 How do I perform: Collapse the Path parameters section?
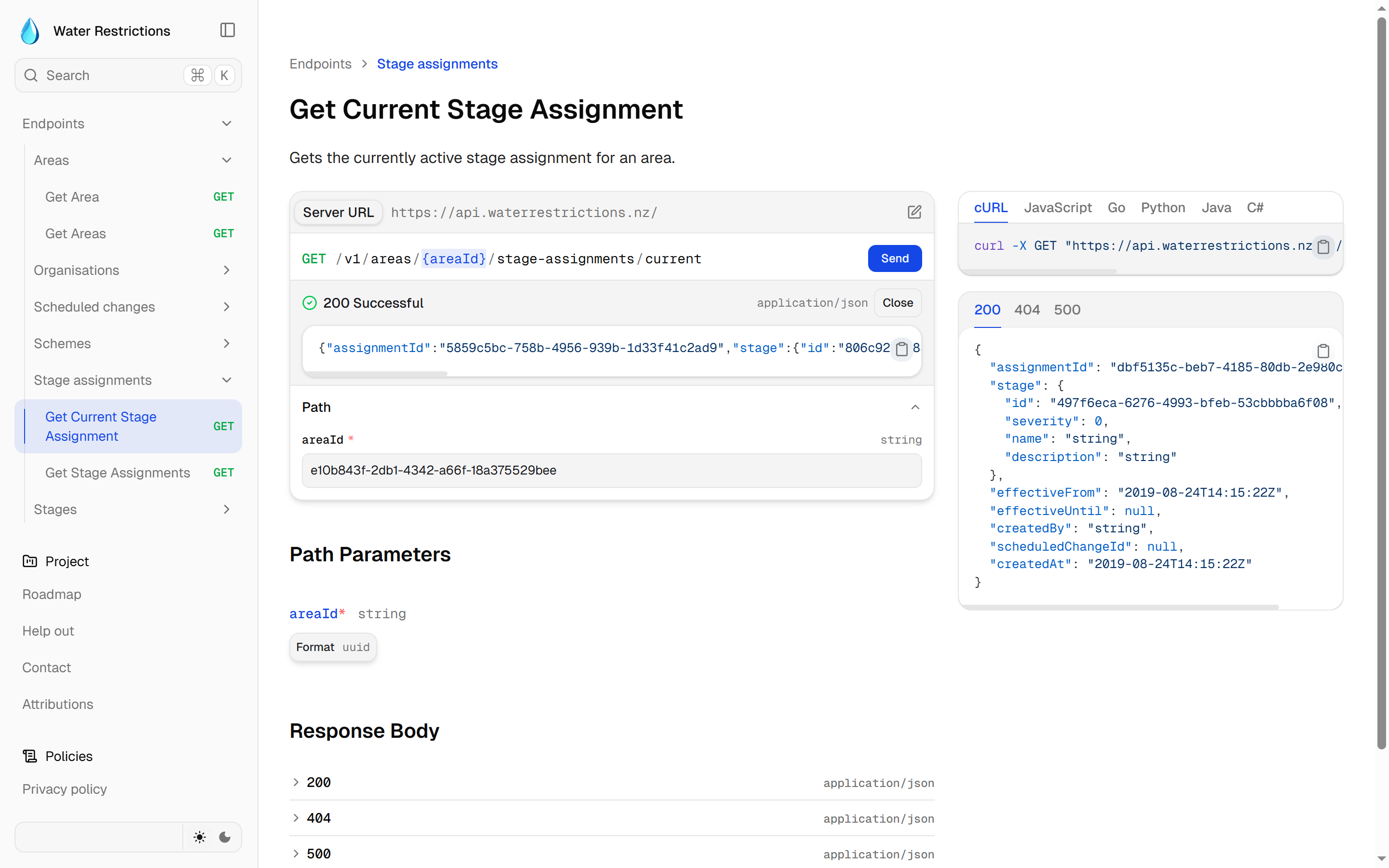coord(915,407)
